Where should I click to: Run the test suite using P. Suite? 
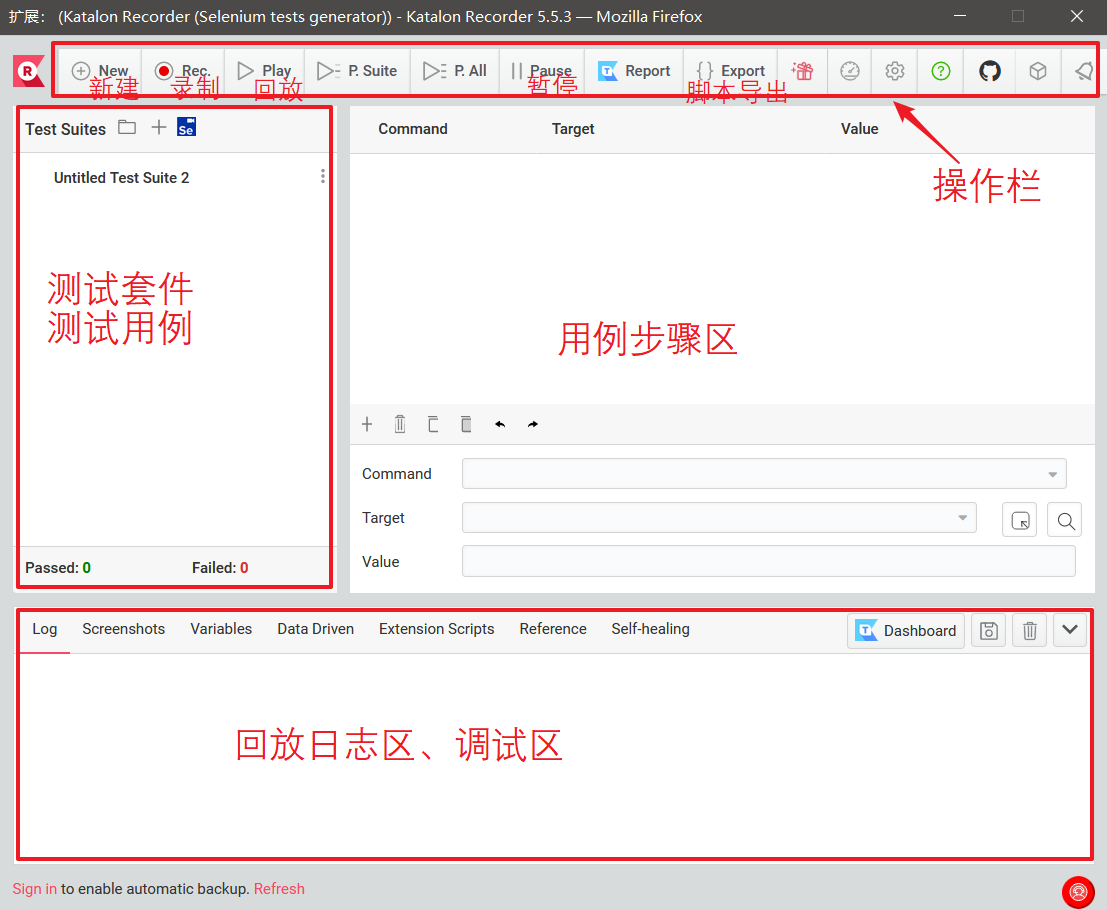tap(357, 71)
